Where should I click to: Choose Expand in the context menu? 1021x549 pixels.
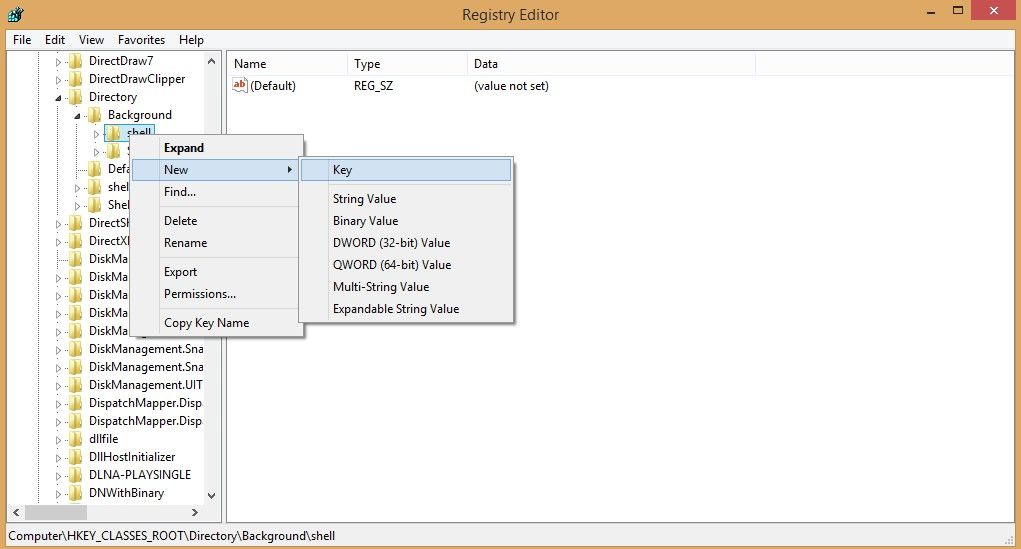tap(217, 148)
